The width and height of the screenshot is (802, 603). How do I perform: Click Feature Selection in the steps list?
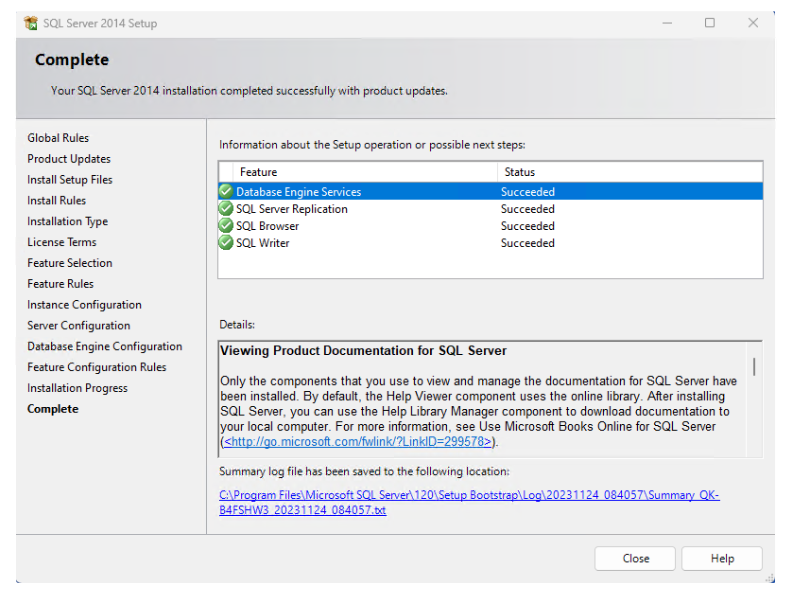[70, 263]
